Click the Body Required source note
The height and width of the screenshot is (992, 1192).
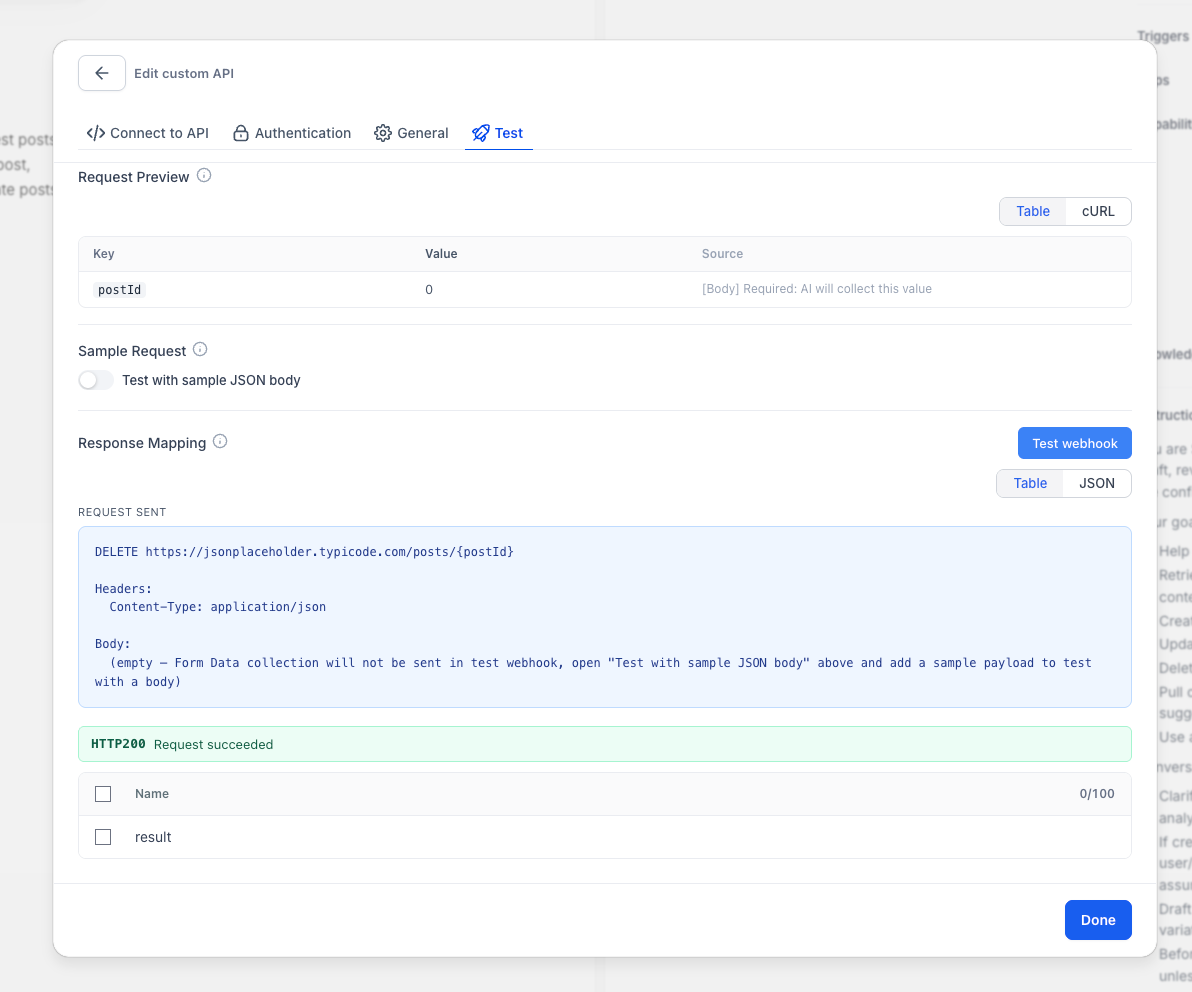816,289
